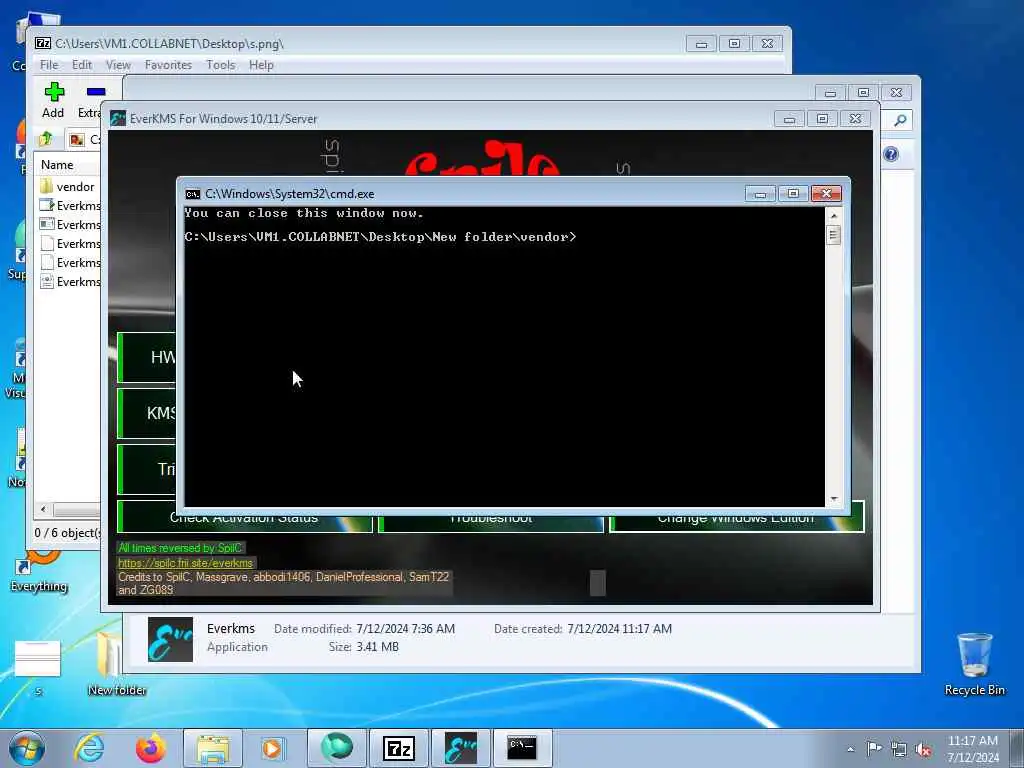
Task: Open Windows Explorer from the taskbar
Action: pyautogui.click(x=213, y=748)
